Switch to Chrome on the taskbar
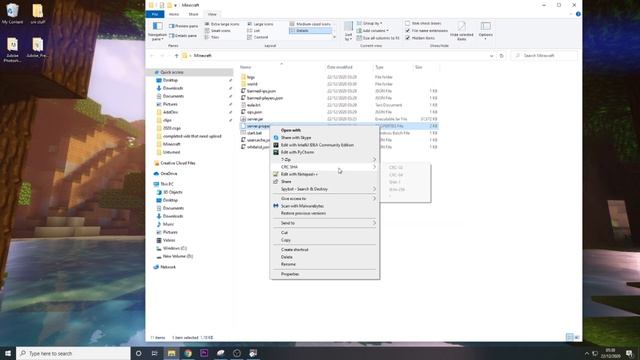Screen dimensions: 640x360 click(188, 353)
